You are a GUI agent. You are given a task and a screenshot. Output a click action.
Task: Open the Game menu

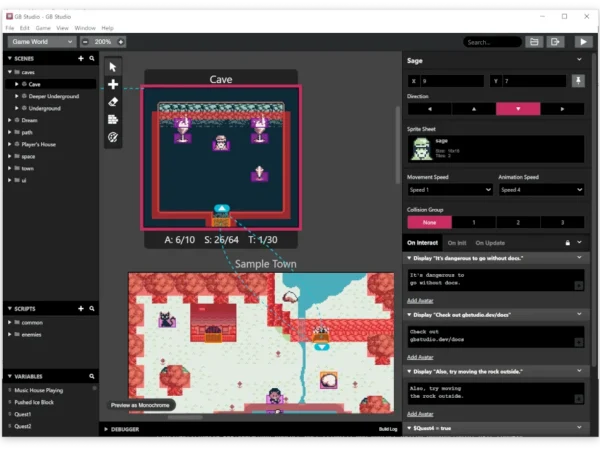(43, 28)
